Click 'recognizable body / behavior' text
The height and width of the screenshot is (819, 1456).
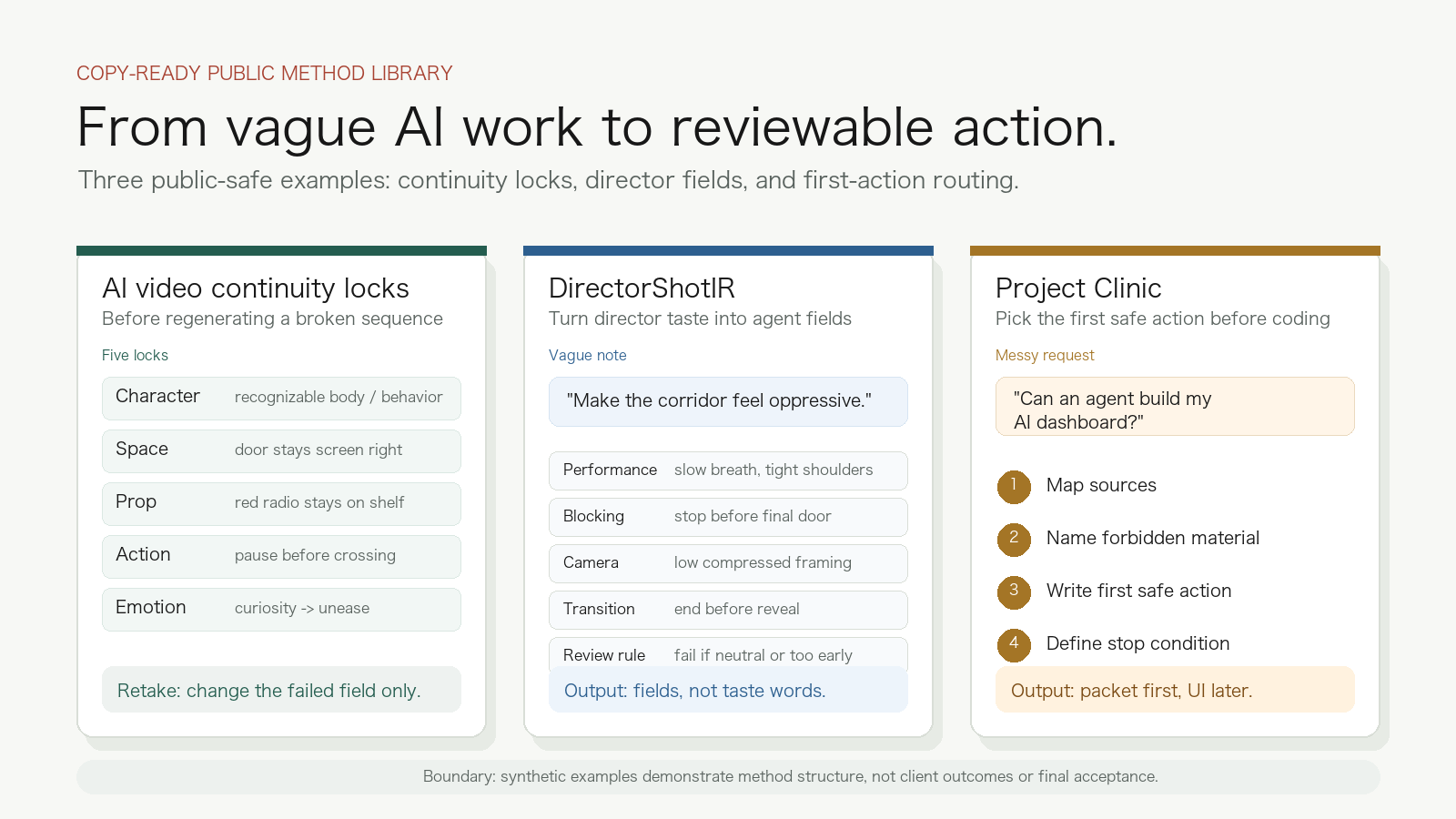pyautogui.click(x=339, y=398)
